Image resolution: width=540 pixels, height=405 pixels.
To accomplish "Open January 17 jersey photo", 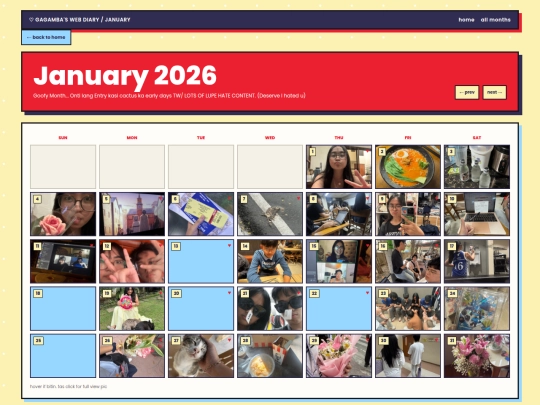I will pos(477,261).
